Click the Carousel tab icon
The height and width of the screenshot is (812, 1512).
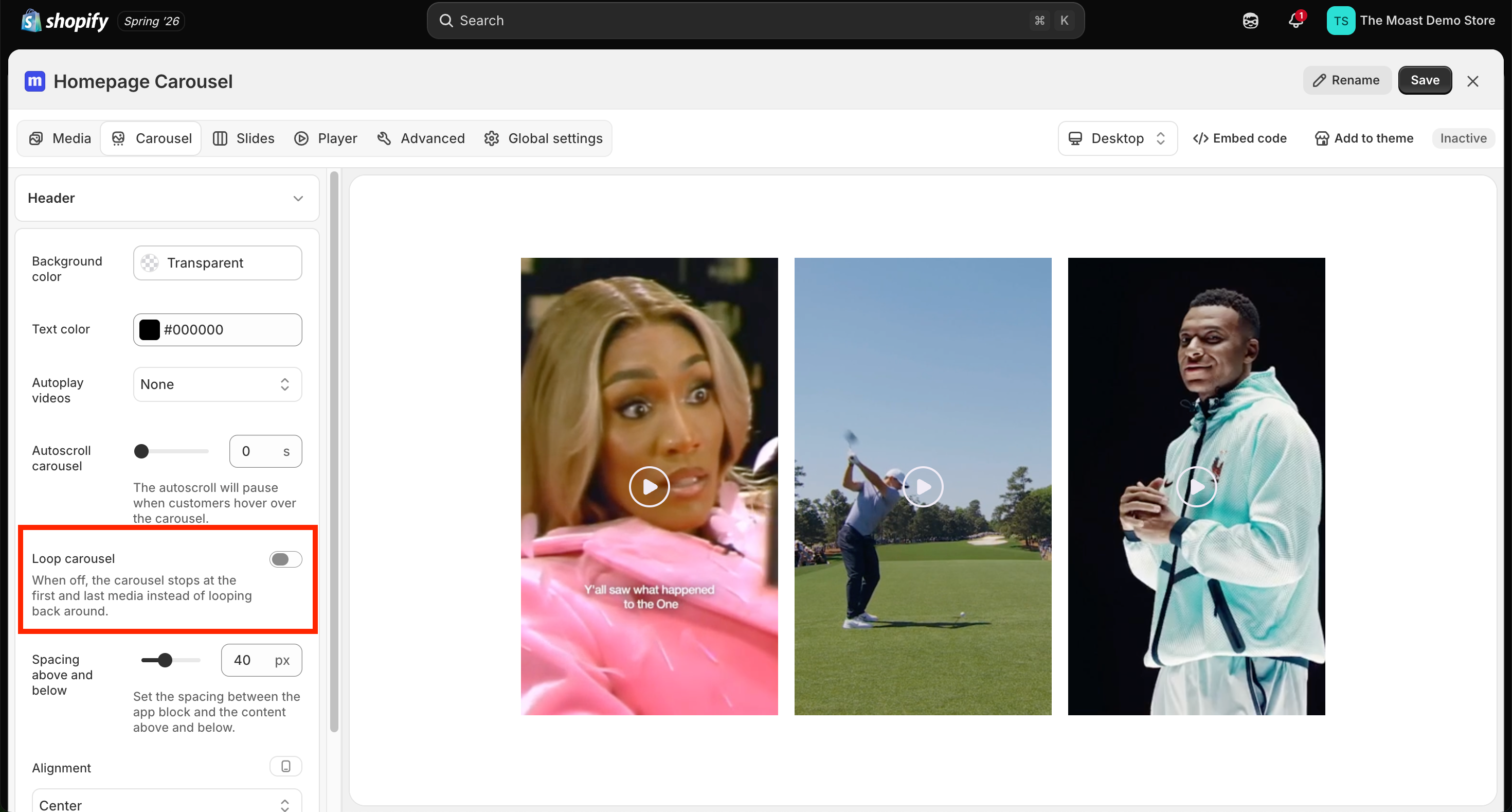(x=119, y=138)
